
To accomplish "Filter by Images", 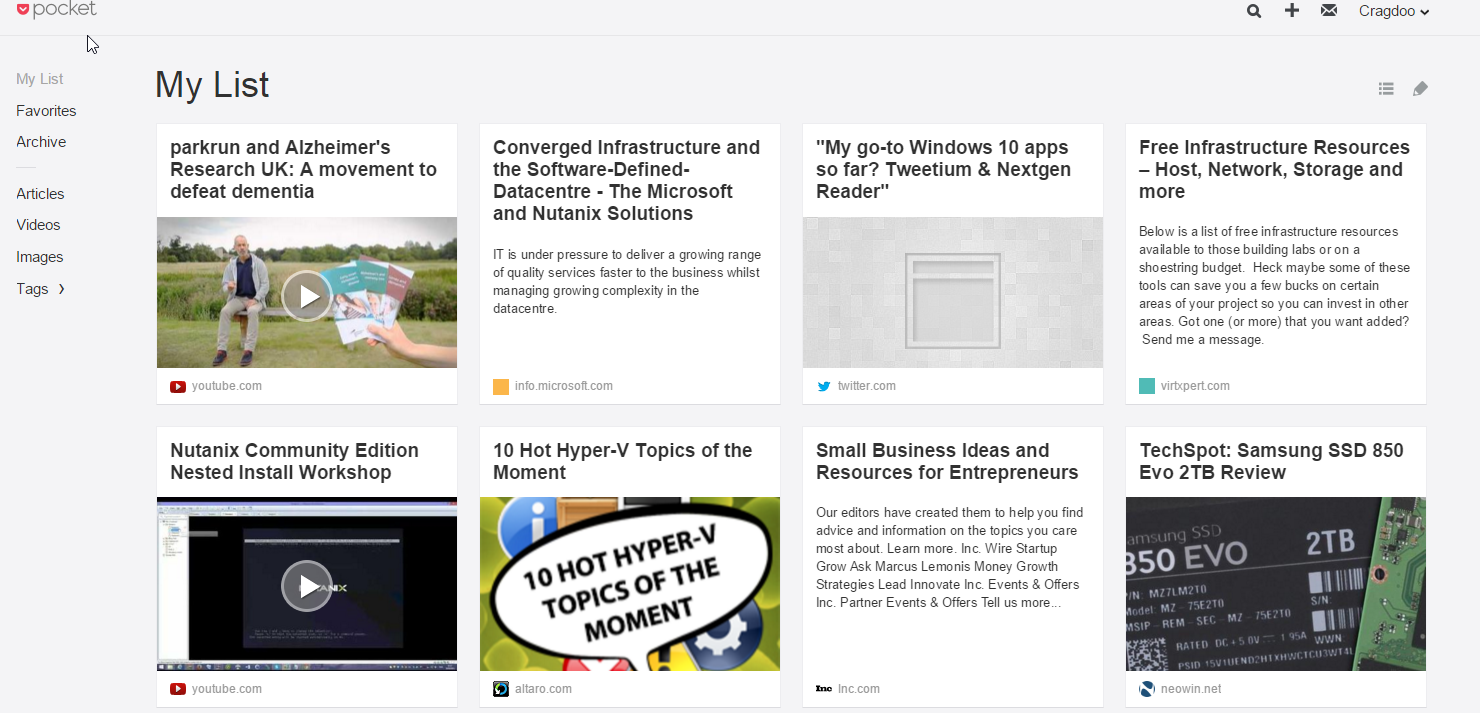I will coord(40,257).
